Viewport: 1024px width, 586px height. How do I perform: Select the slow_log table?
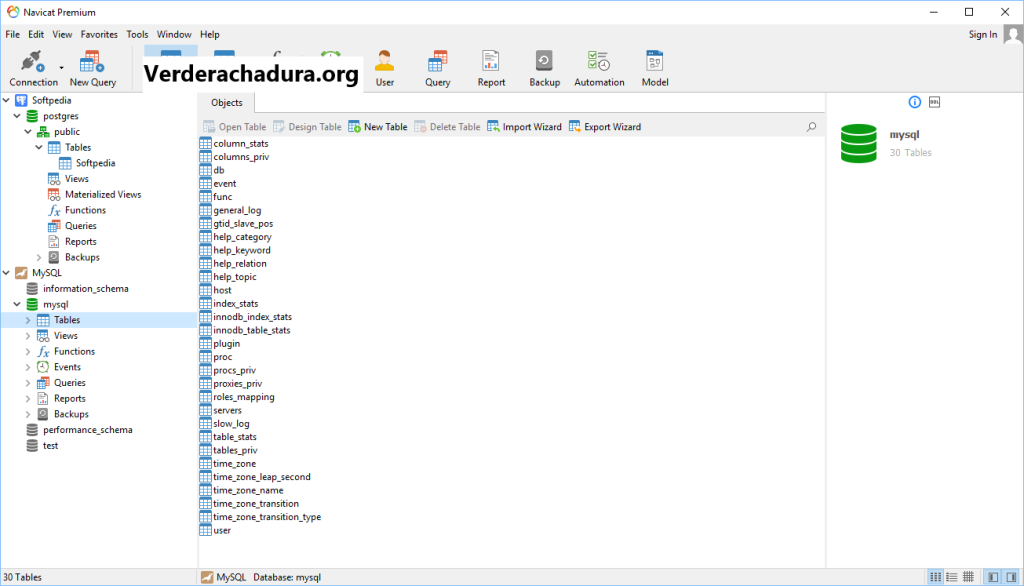click(x=225, y=423)
